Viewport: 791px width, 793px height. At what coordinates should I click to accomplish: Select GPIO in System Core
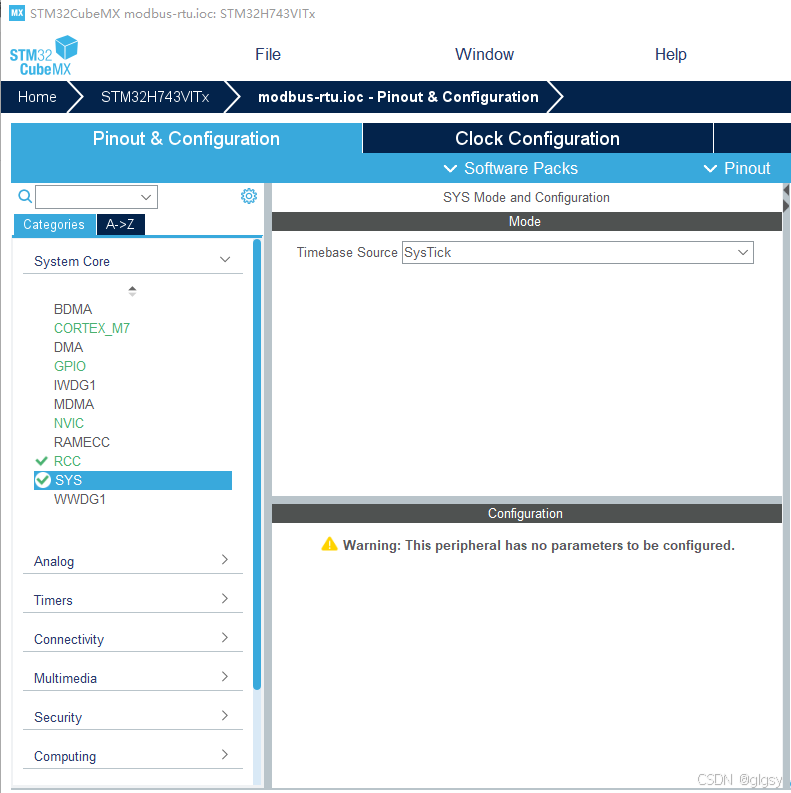[70, 366]
